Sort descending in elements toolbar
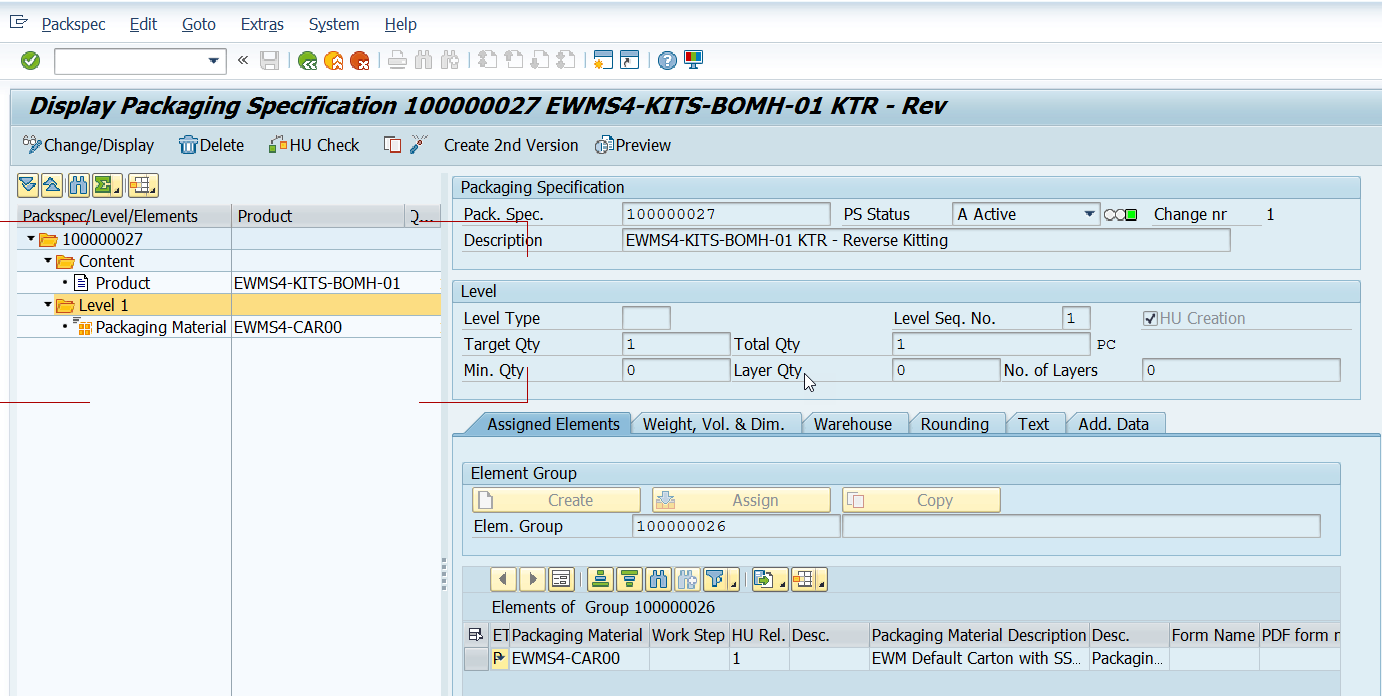This screenshot has height=696, width=1382. [629, 579]
